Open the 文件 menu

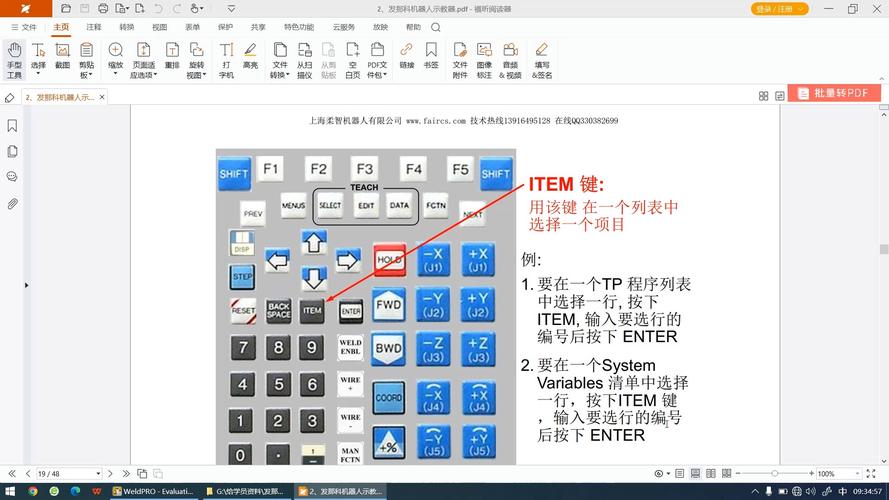[24, 27]
